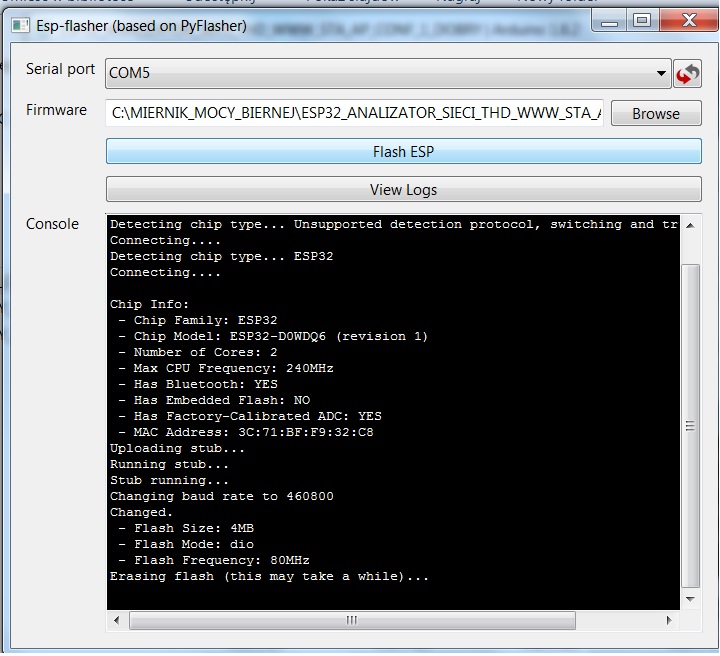Click the 'Flash Size: 4MB' line
Screen dimensions: 720x656
point(186,528)
